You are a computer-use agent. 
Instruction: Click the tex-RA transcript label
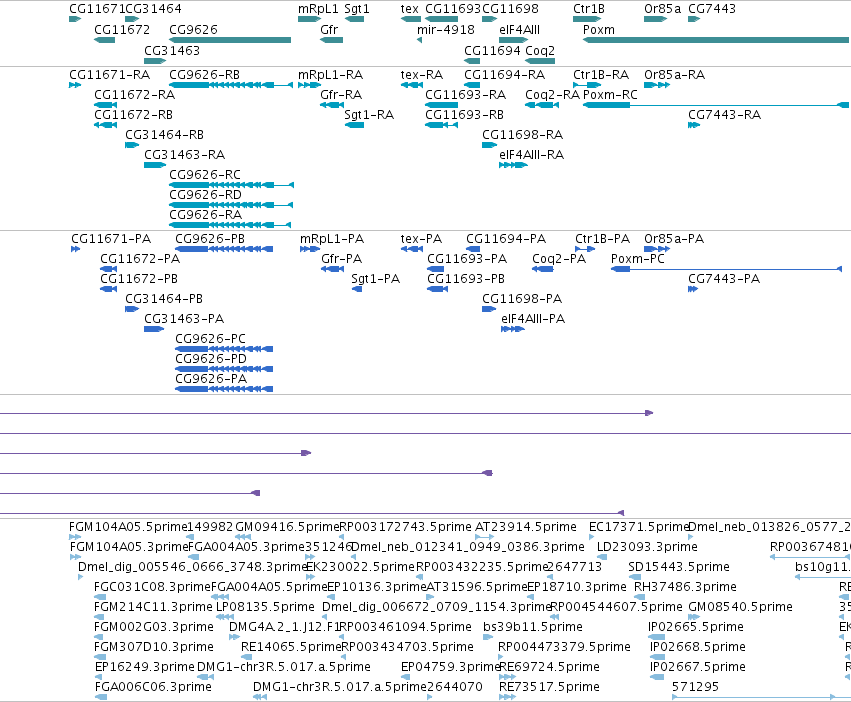point(422,74)
